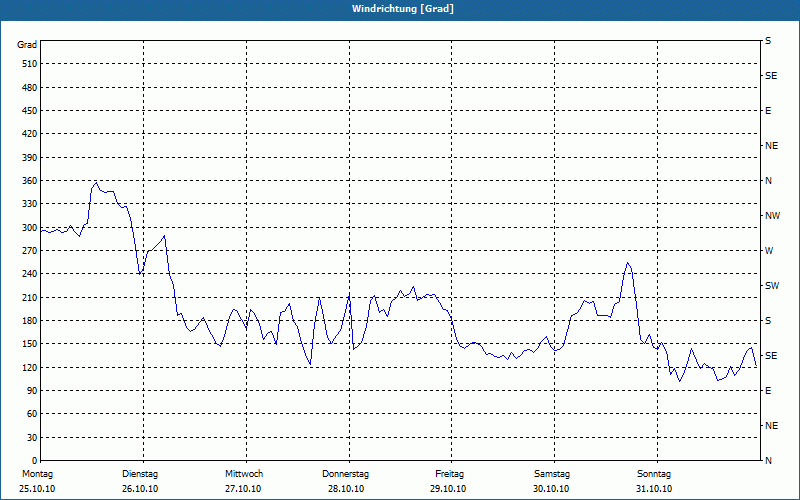Select the 90 value on the degree axis
This screenshot has height=500, width=800.
(32, 391)
